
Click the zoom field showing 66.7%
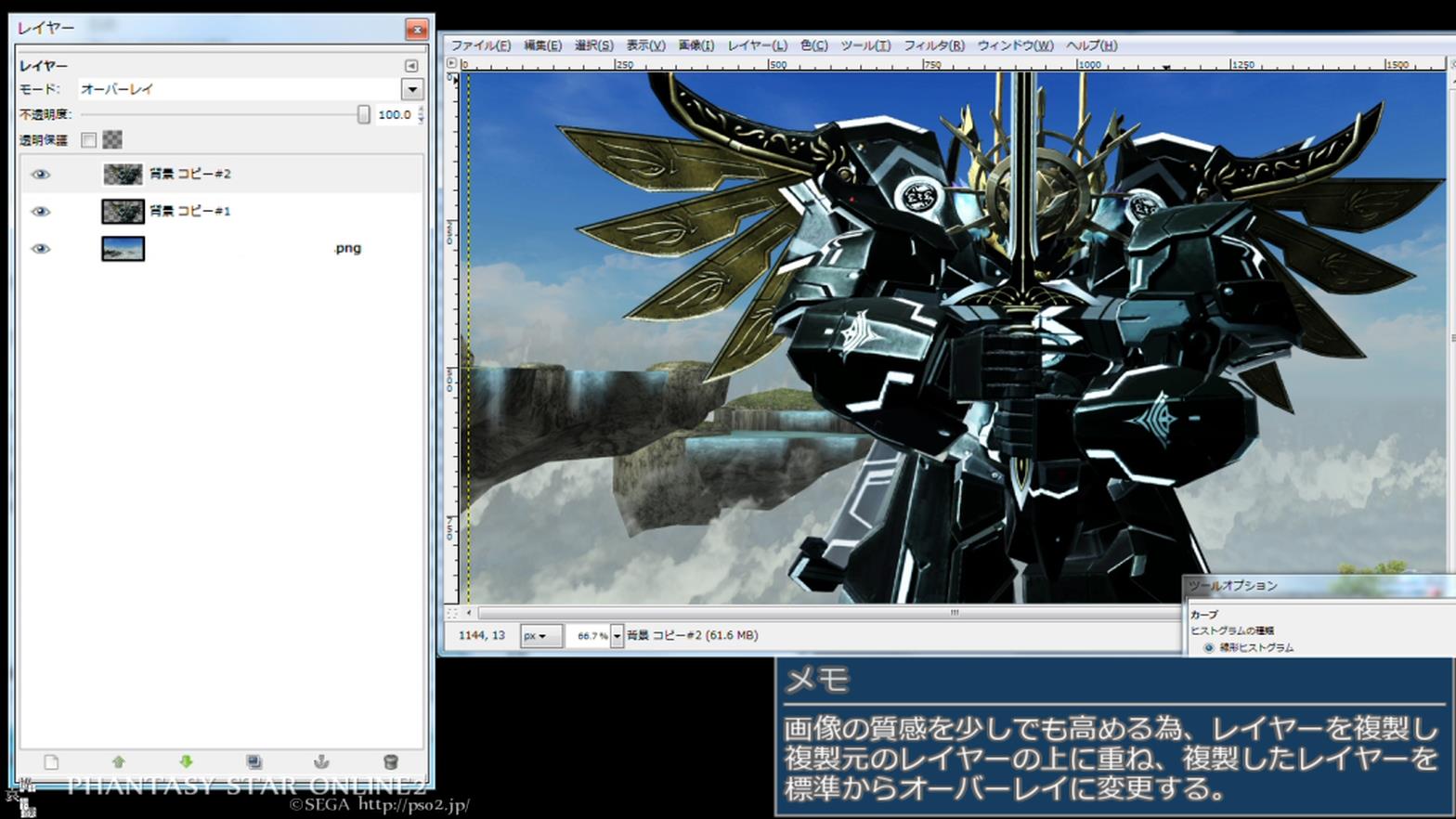[x=589, y=636]
